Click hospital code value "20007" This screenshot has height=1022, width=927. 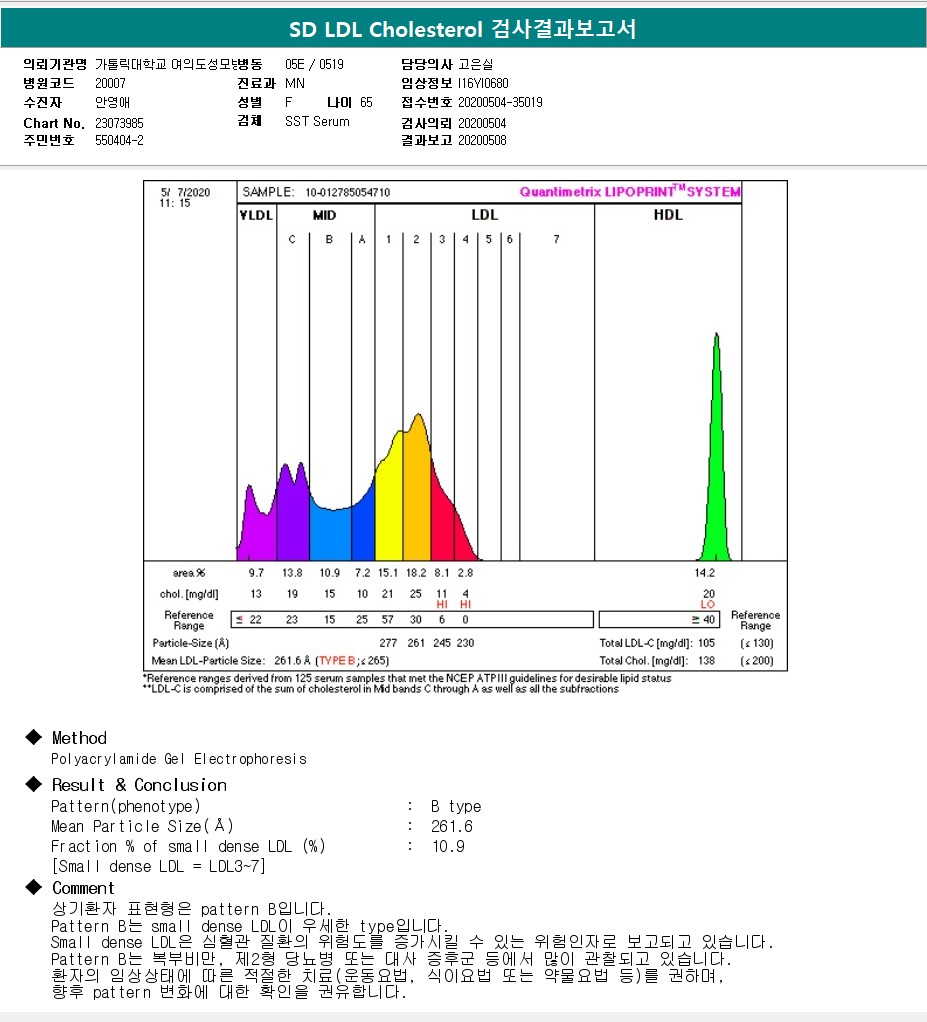click(110, 83)
